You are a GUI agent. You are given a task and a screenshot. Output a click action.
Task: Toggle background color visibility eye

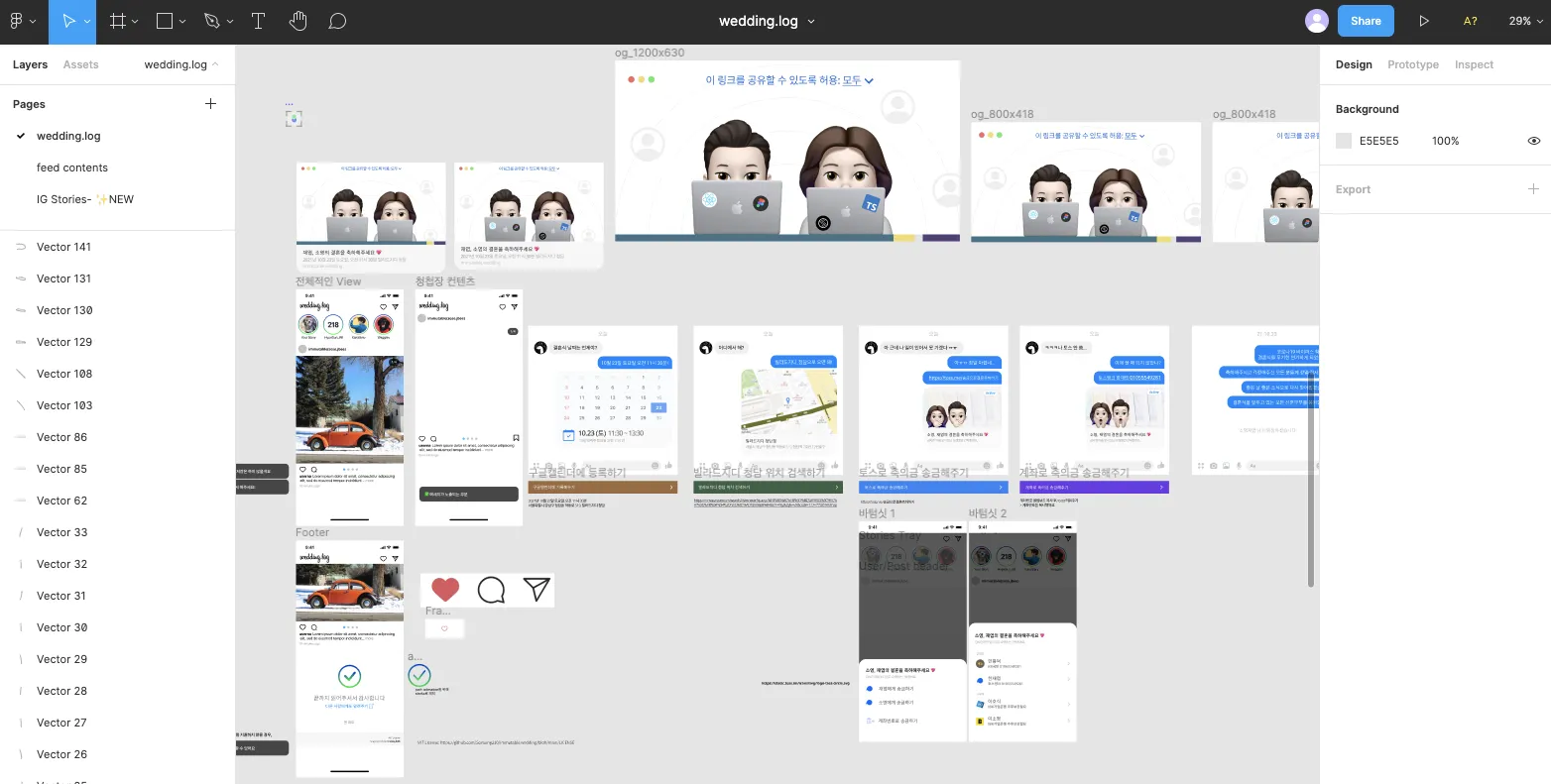(1533, 141)
